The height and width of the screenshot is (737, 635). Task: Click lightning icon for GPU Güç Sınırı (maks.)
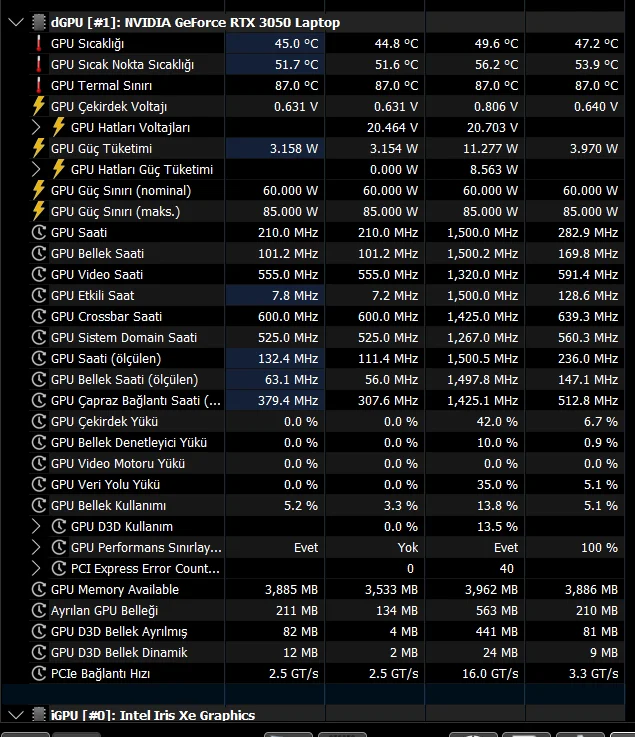point(39,212)
